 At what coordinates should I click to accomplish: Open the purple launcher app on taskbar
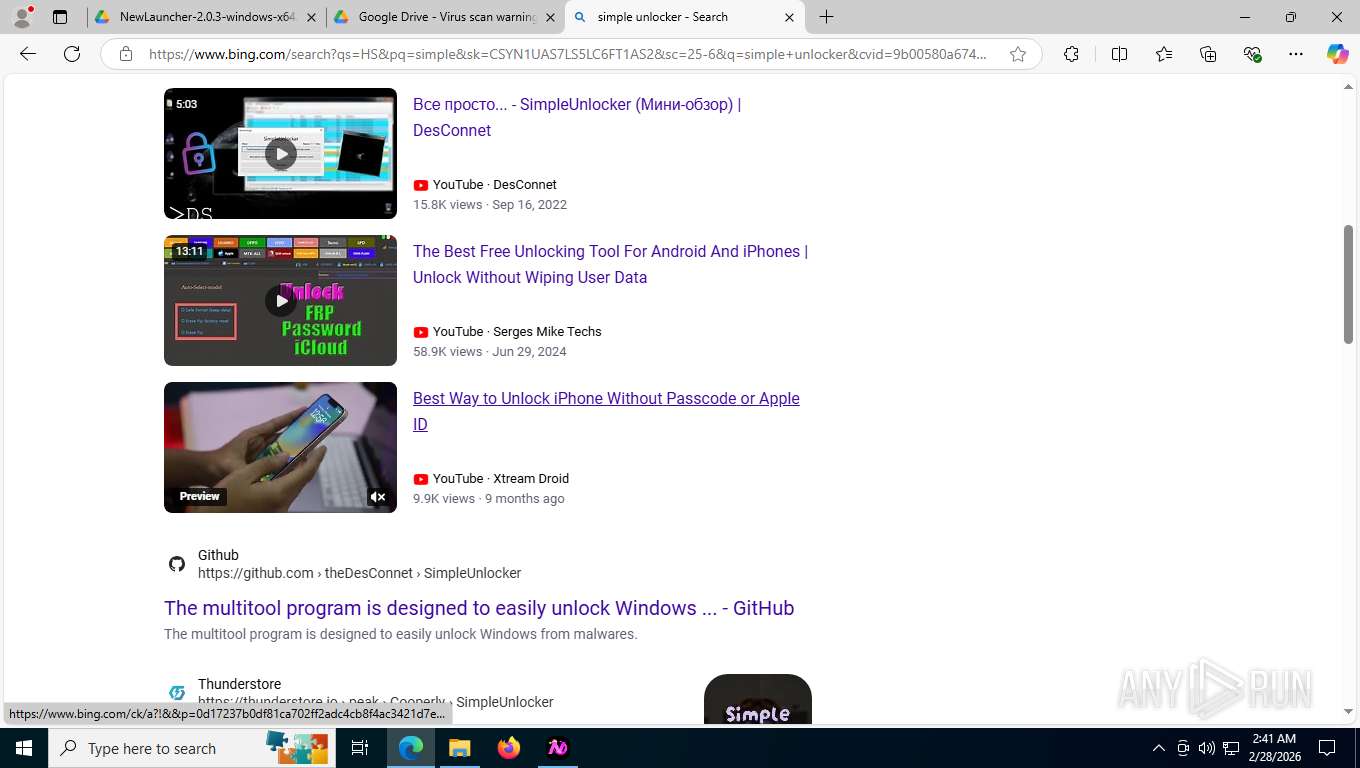558,748
